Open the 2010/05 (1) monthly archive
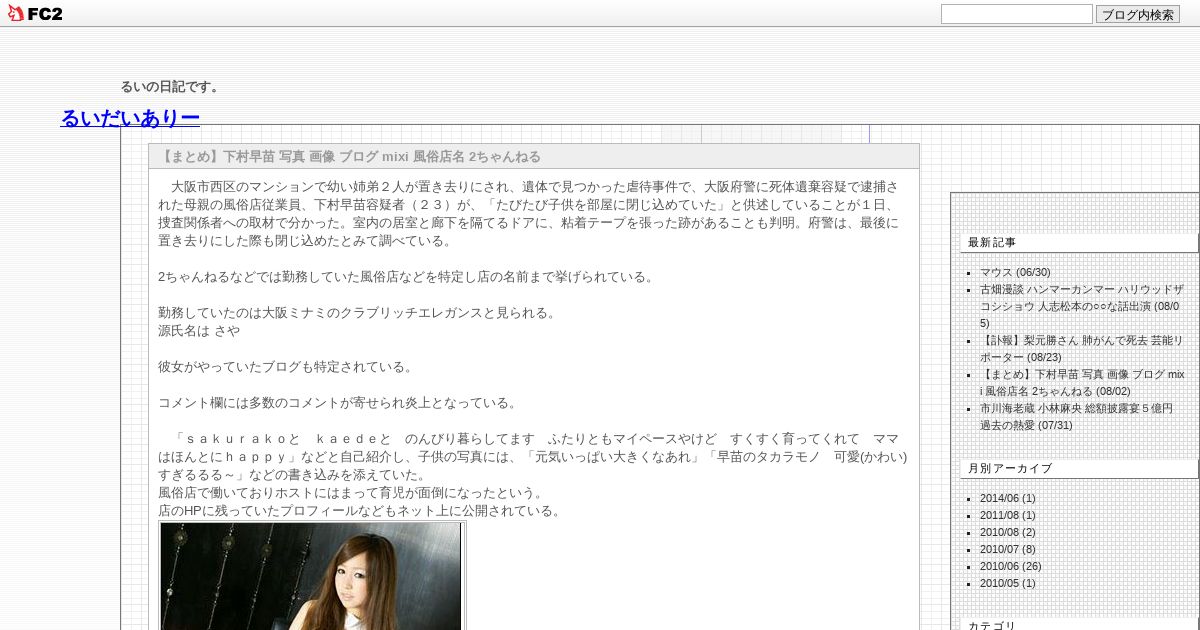The image size is (1200, 630). [x=1007, y=583]
